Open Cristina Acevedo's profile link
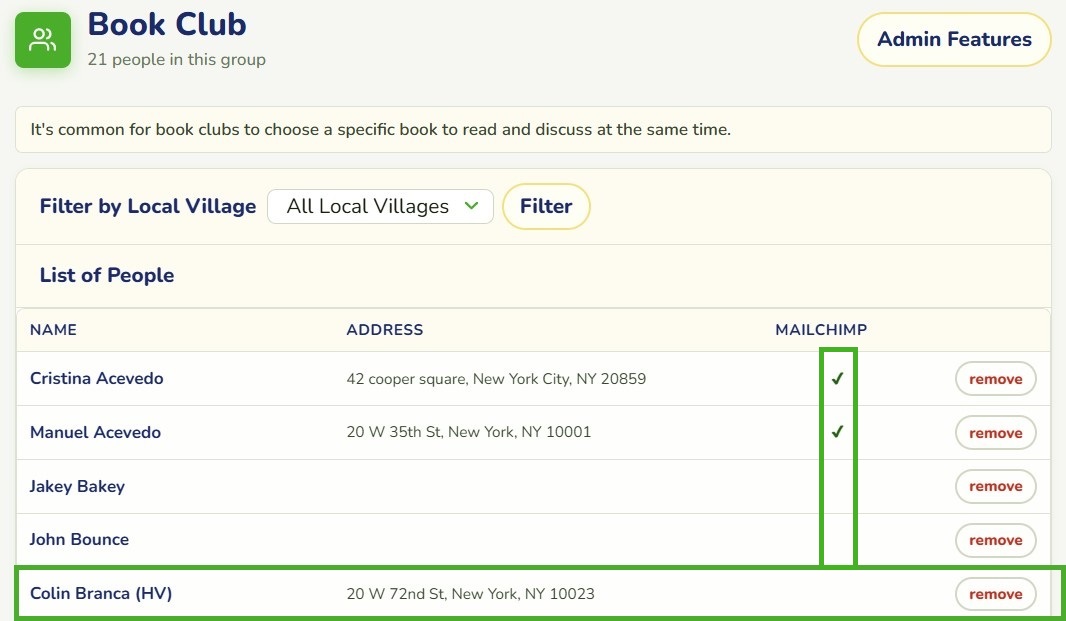The image size is (1066, 621). click(97, 378)
